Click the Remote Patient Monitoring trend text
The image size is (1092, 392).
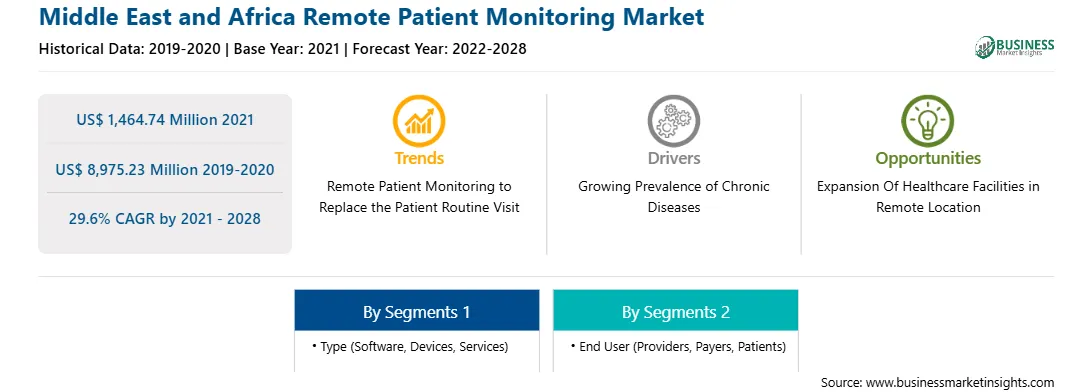click(419, 197)
